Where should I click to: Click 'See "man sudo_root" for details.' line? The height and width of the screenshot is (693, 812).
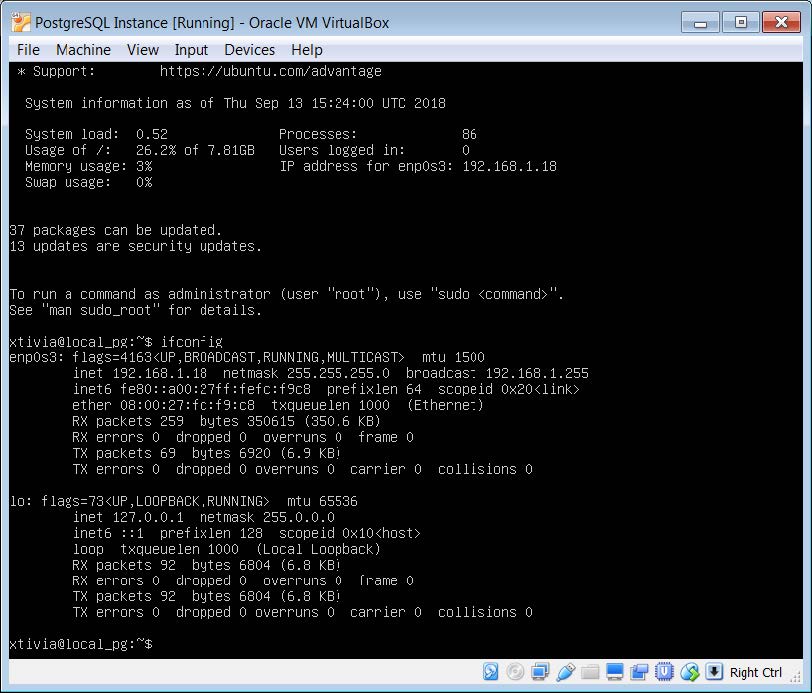(136, 310)
